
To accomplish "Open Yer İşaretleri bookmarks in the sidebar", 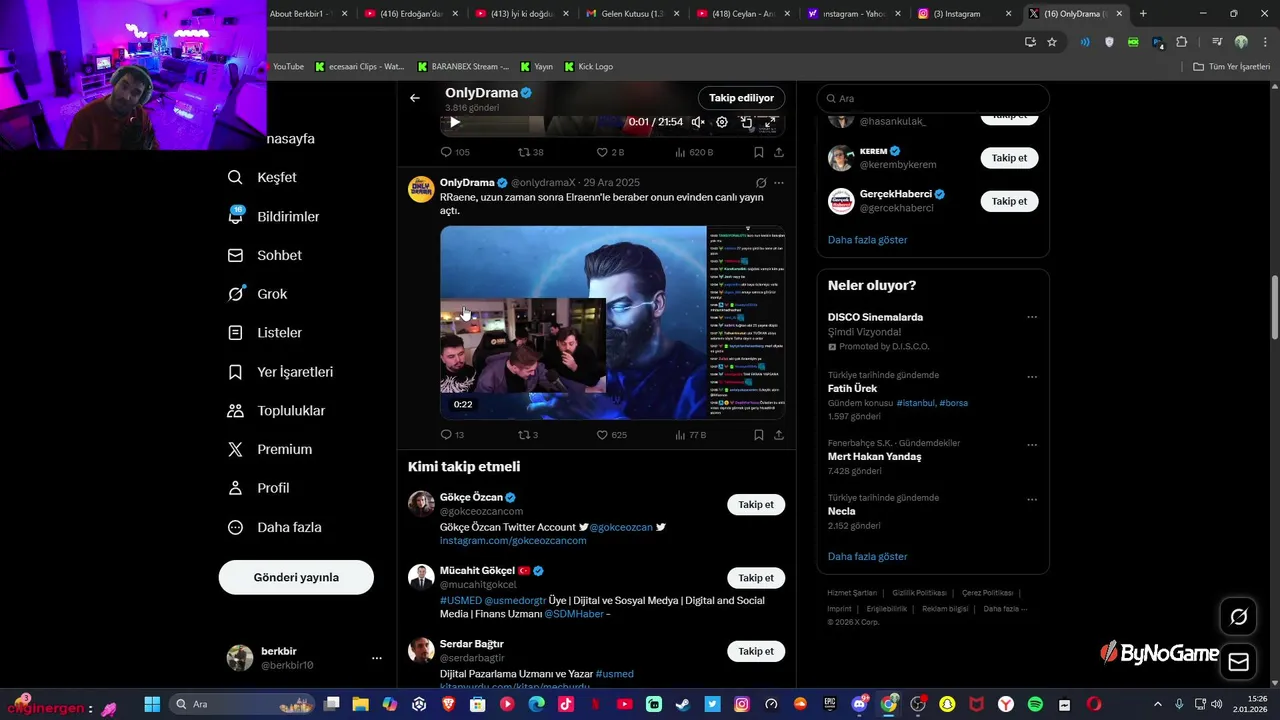I will 281,372.
